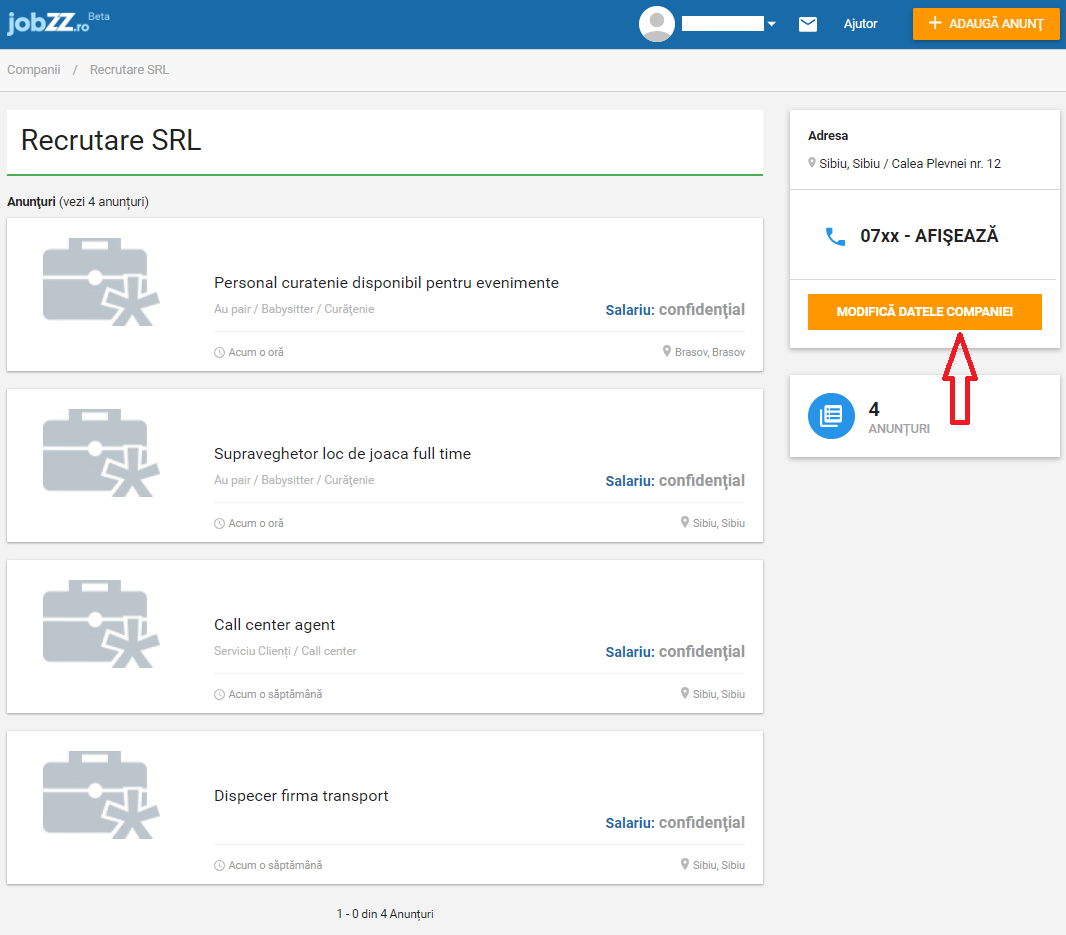Click clock icon on Supraveghetor listing

pos(219,524)
